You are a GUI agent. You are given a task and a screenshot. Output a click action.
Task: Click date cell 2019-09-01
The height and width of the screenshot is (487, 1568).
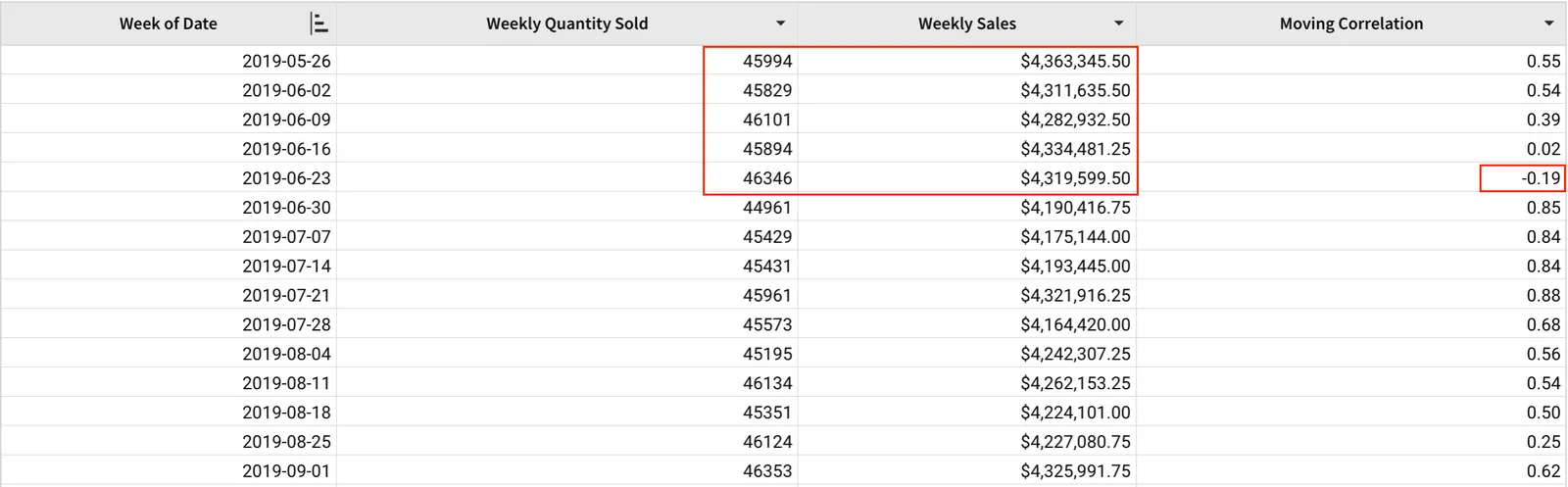pos(169,471)
